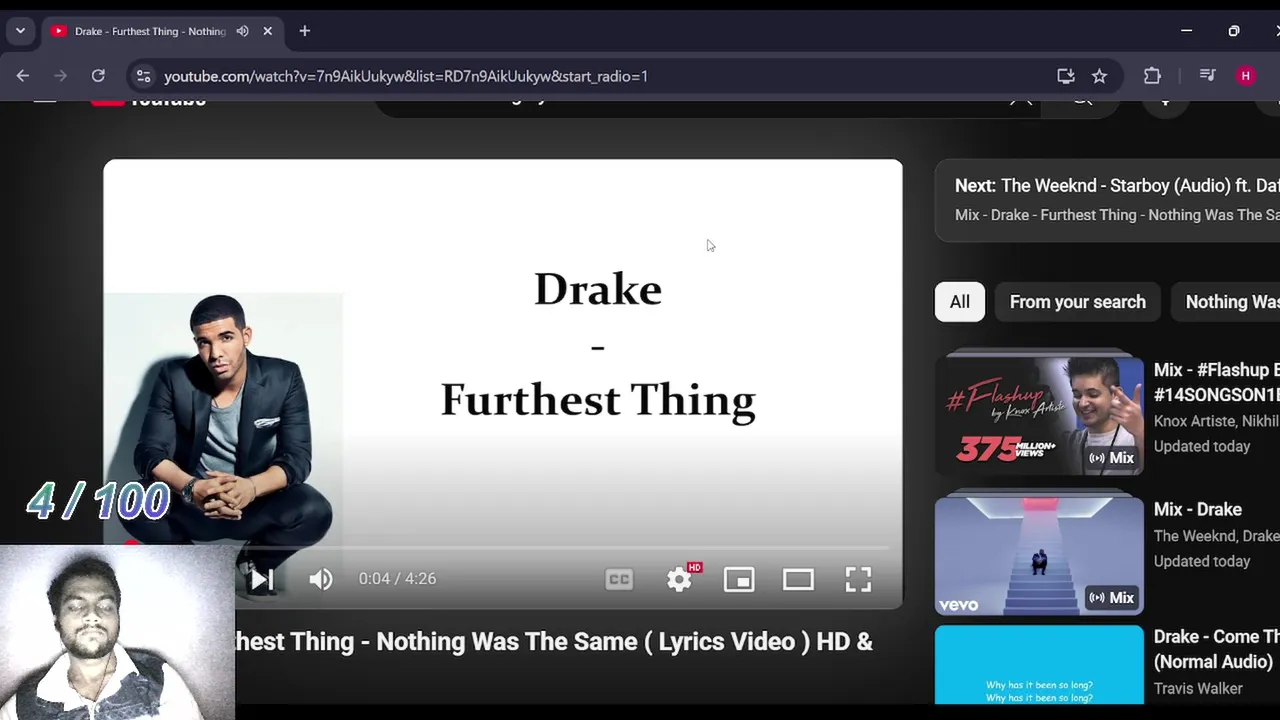Click the forward navigation arrow
Viewport: 1280px width, 720px height.
pyautogui.click(x=61, y=76)
